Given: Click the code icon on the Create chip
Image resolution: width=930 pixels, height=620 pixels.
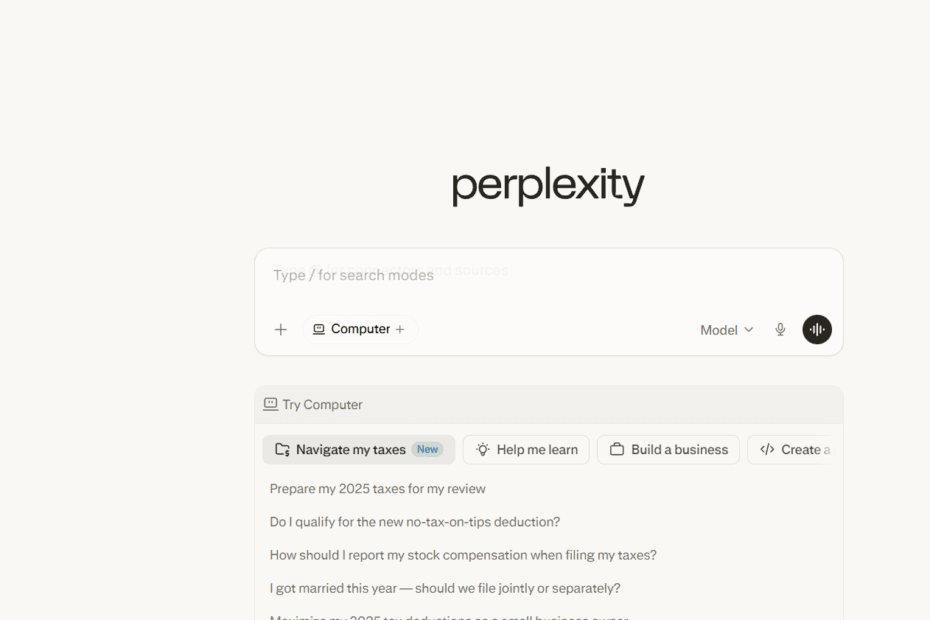Looking at the screenshot, I should [x=766, y=449].
